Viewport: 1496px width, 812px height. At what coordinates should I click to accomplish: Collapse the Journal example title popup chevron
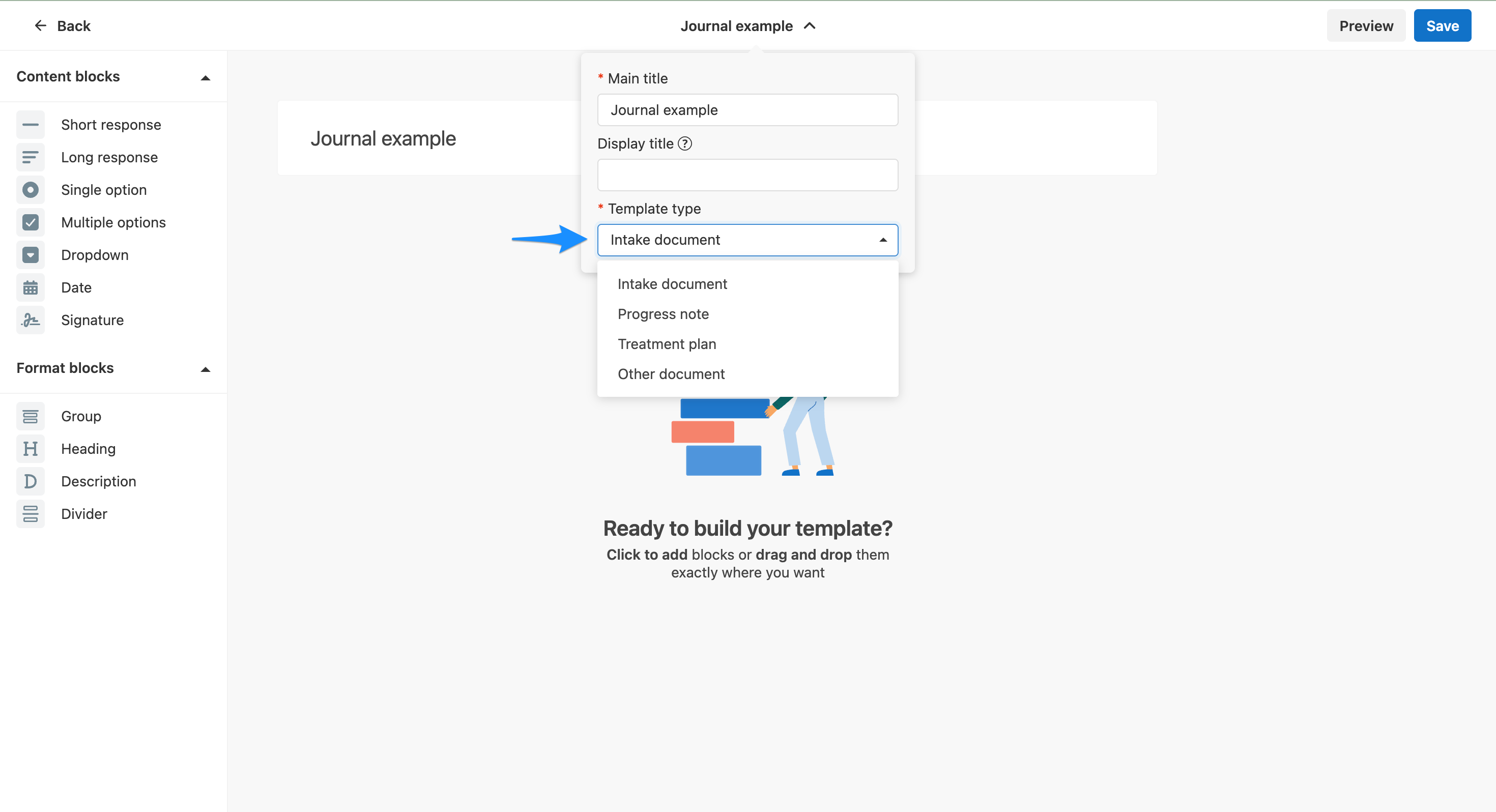click(x=810, y=25)
